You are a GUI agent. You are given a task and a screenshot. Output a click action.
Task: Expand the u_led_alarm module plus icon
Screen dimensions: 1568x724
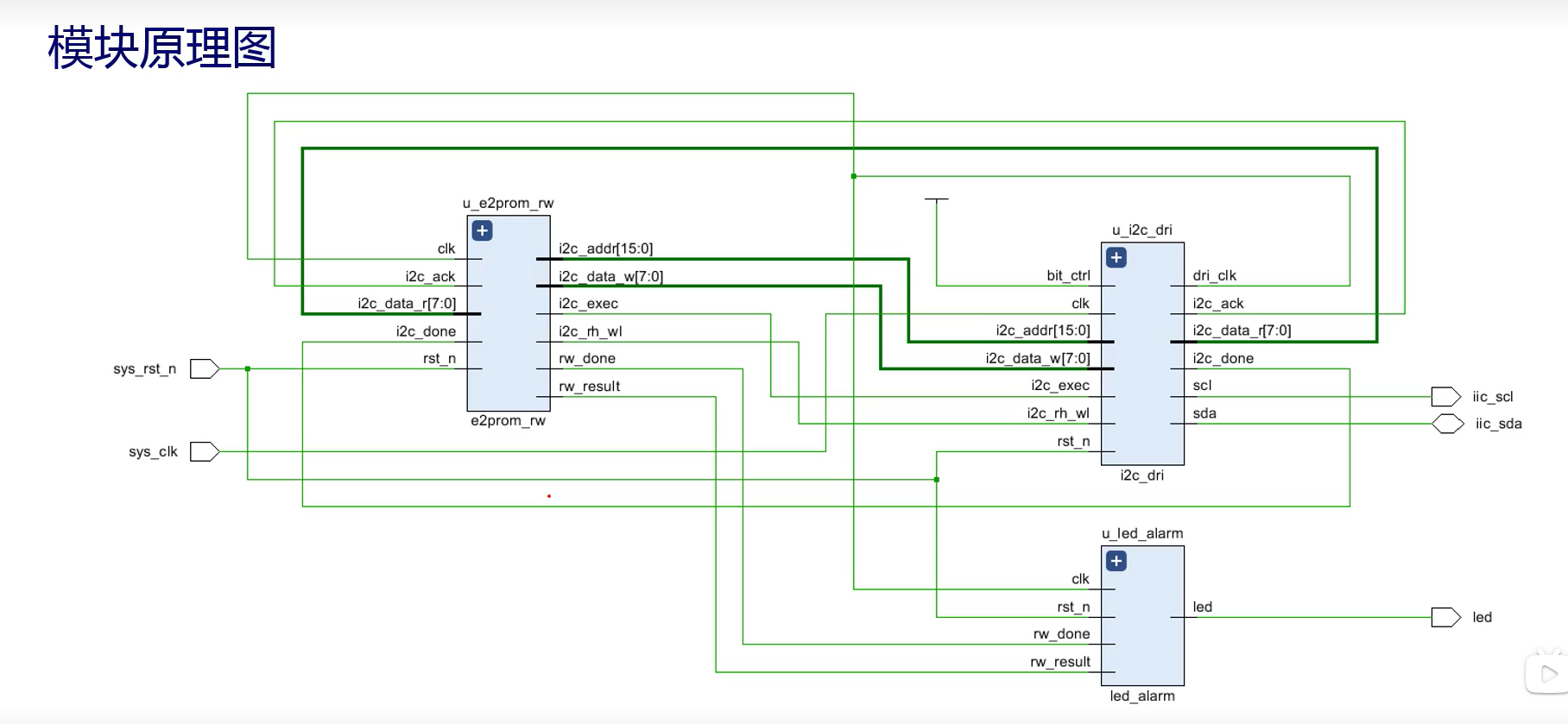click(x=1116, y=561)
